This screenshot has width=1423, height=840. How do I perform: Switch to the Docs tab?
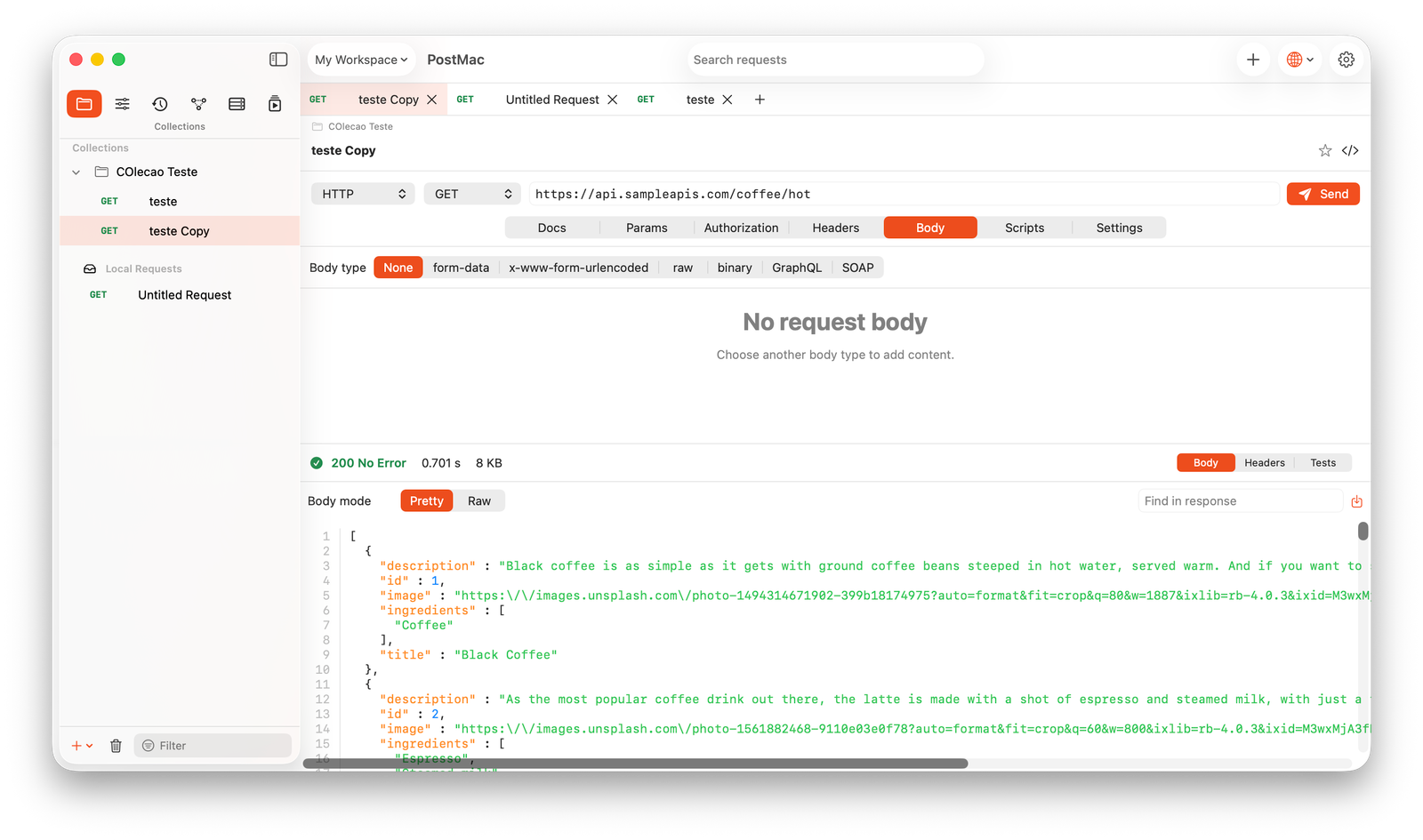click(x=552, y=228)
